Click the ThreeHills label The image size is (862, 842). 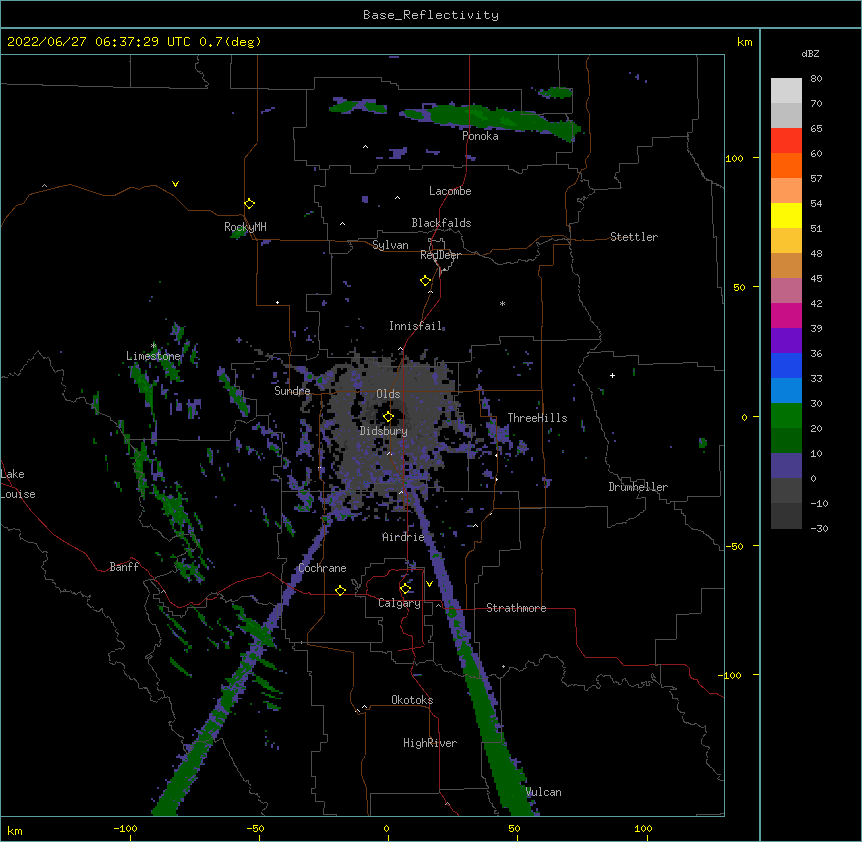point(537,418)
